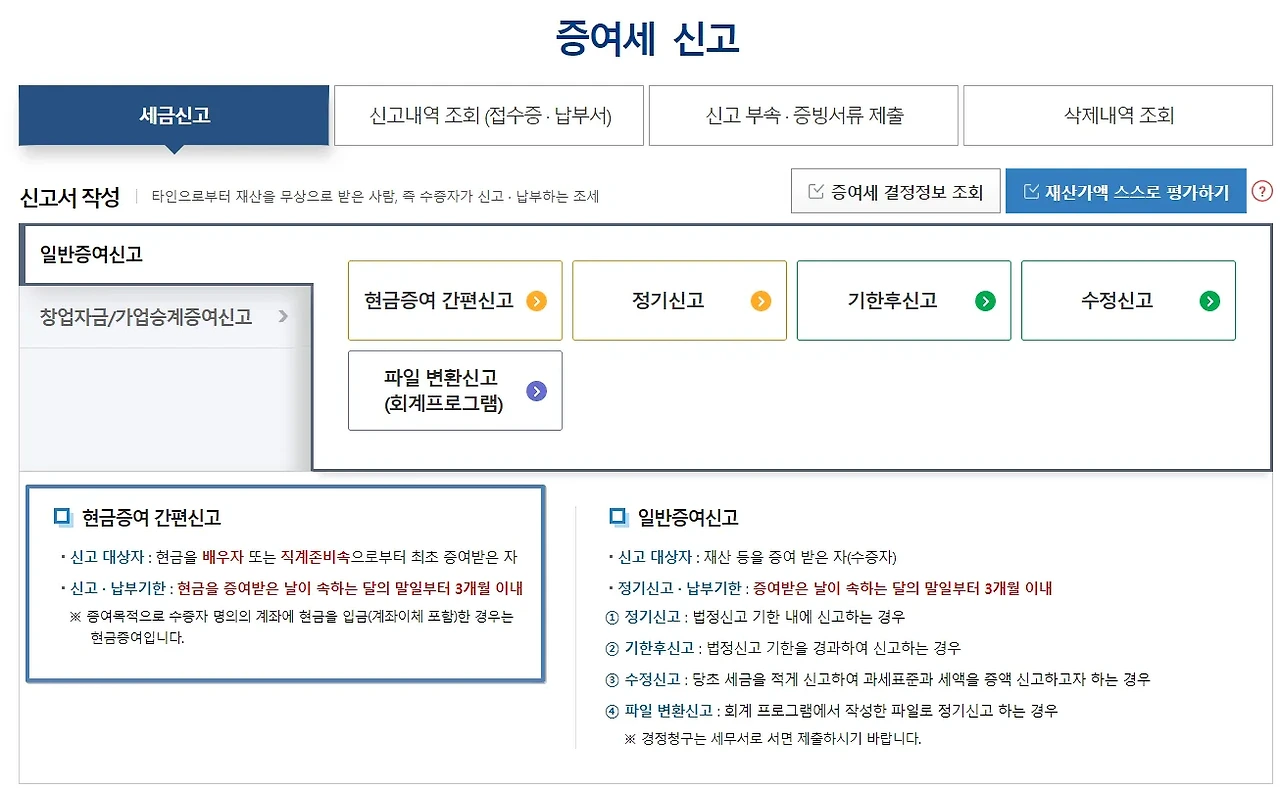
Task: Click the check icon in 재산가액 스스로 평가하기
Action: [x=1031, y=192]
